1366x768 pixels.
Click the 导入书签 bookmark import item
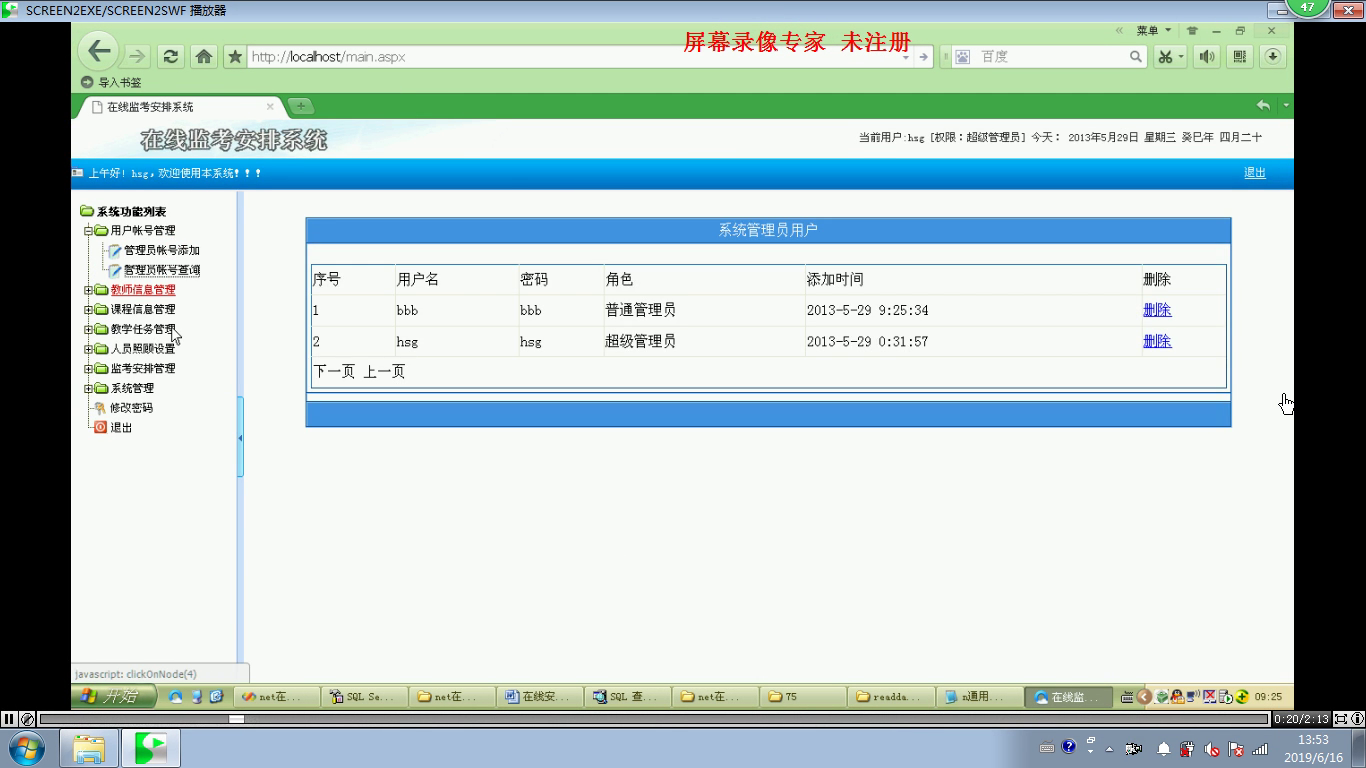pyautogui.click(x=111, y=82)
